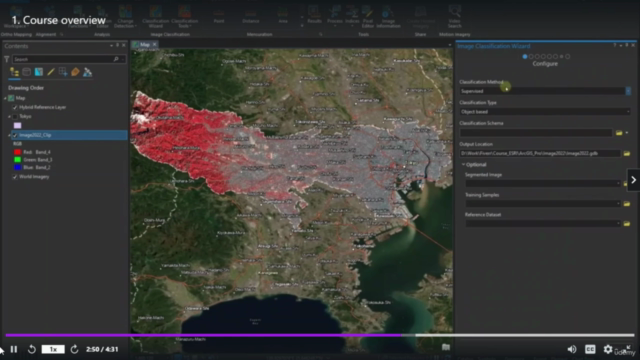Screen dimensions: 640x360
Task: Select the Mensuration Point tool
Action: tap(219, 16)
